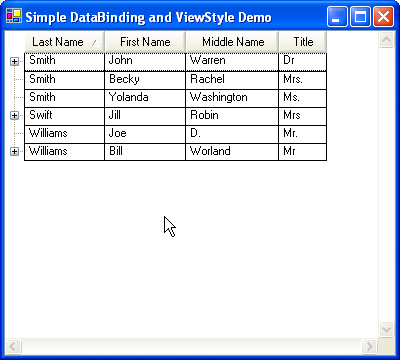
Task: Select the cell 'Bill'
Action: coord(145,152)
